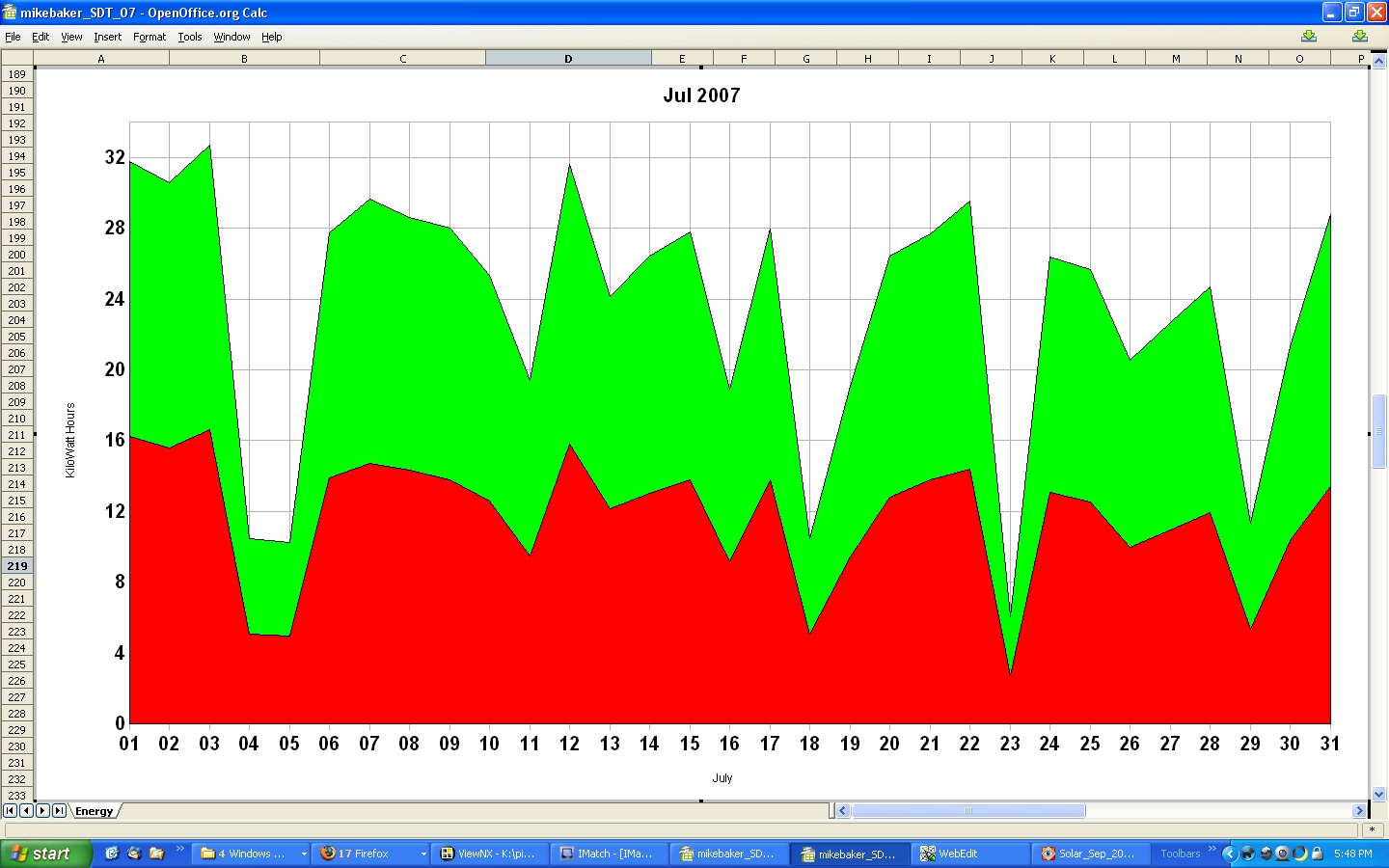This screenshot has width=1389, height=868.
Task: Click the rightmost green download-arrow icon in menu bar
Action: pyautogui.click(x=1359, y=36)
